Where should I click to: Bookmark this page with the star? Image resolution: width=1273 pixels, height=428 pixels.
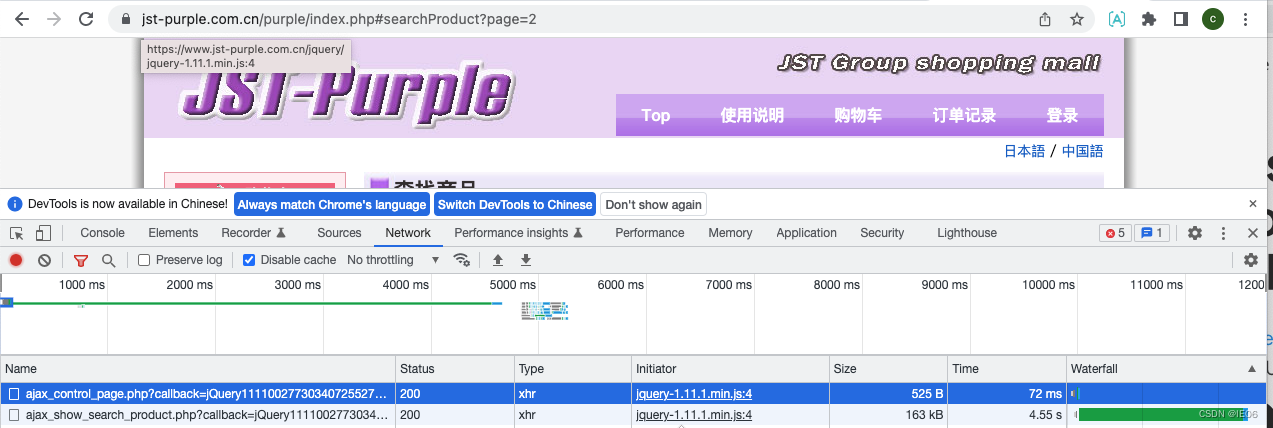point(1077,19)
